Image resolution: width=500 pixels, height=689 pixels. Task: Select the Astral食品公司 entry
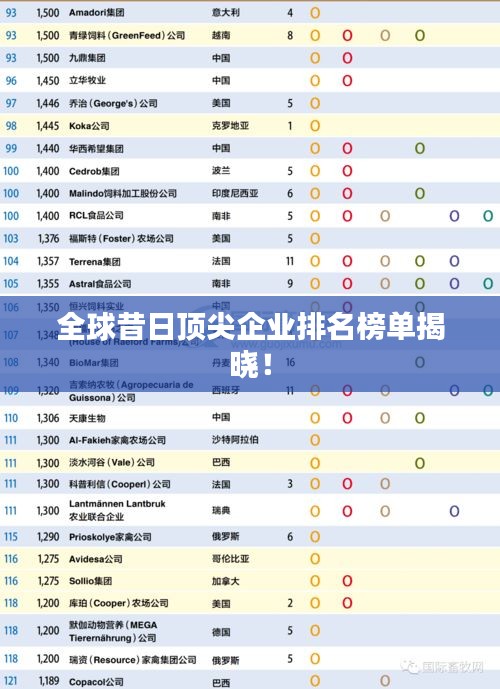click(100, 284)
